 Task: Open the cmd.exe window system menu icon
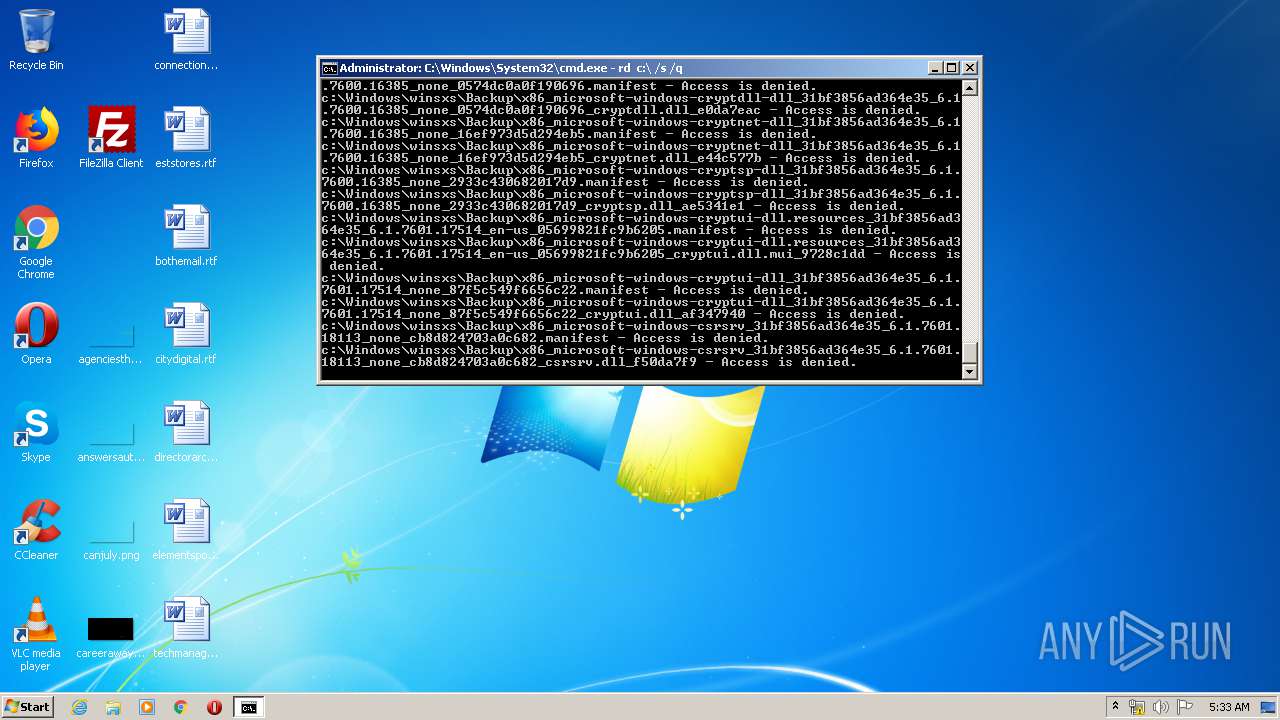329,68
